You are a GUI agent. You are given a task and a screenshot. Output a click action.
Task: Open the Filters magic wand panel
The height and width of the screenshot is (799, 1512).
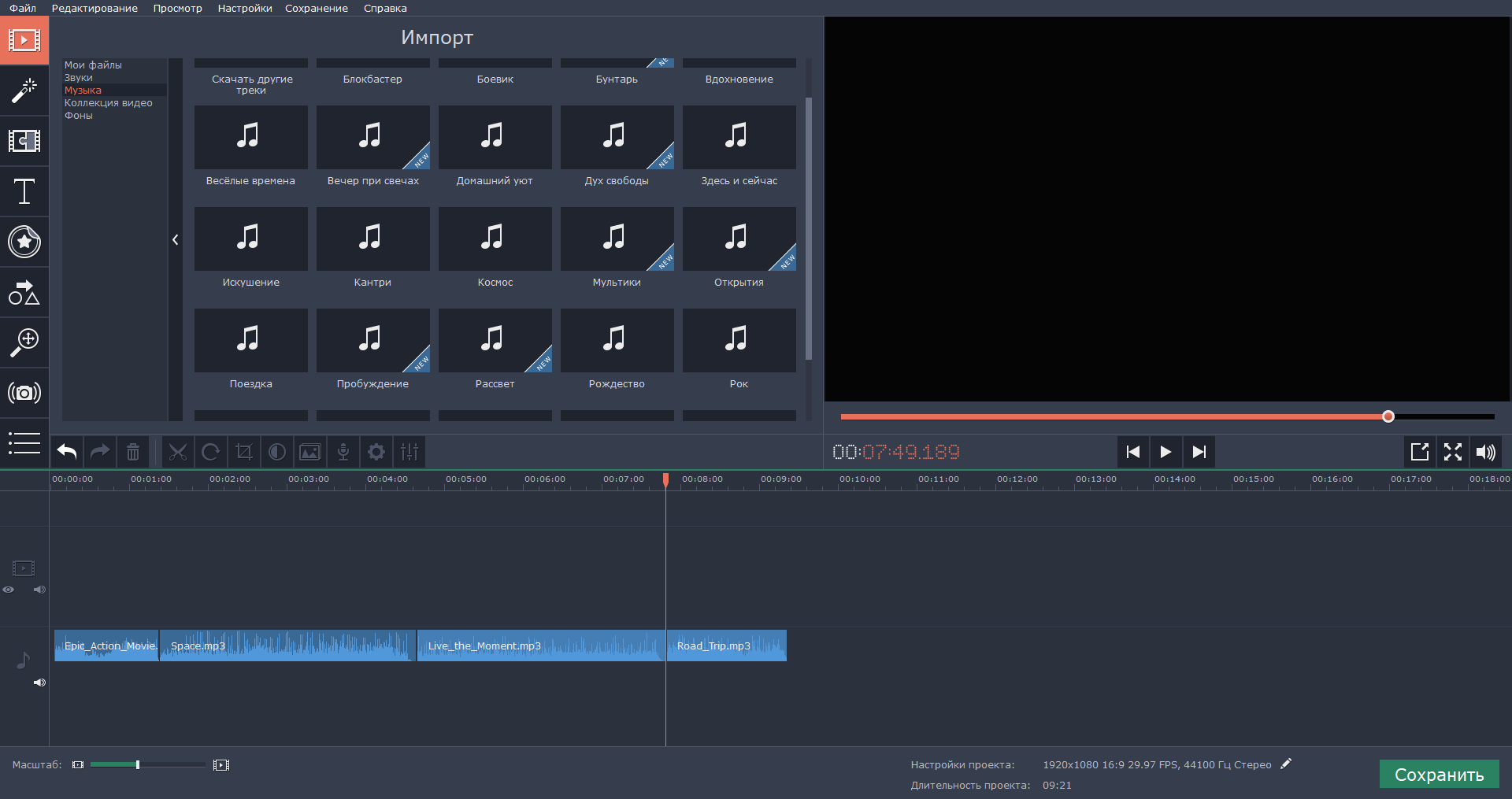(24, 91)
